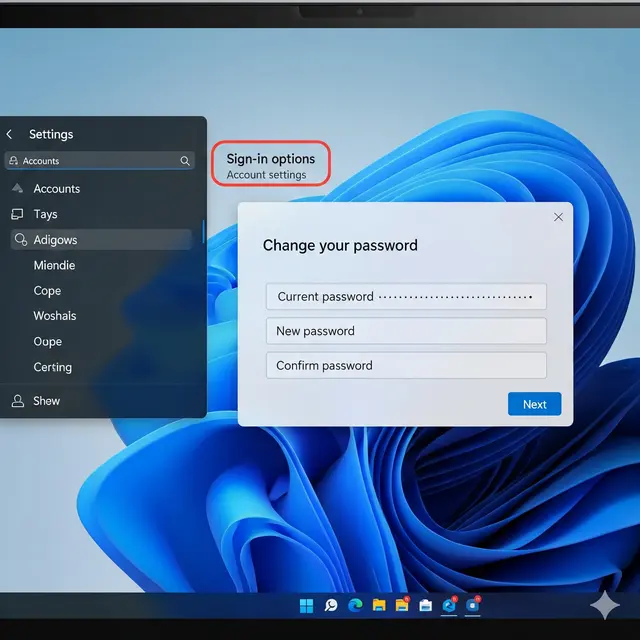The height and width of the screenshot is (640, 640).
Task: Choose Miendie in the Settings sidebar
Action: [54, 265]
